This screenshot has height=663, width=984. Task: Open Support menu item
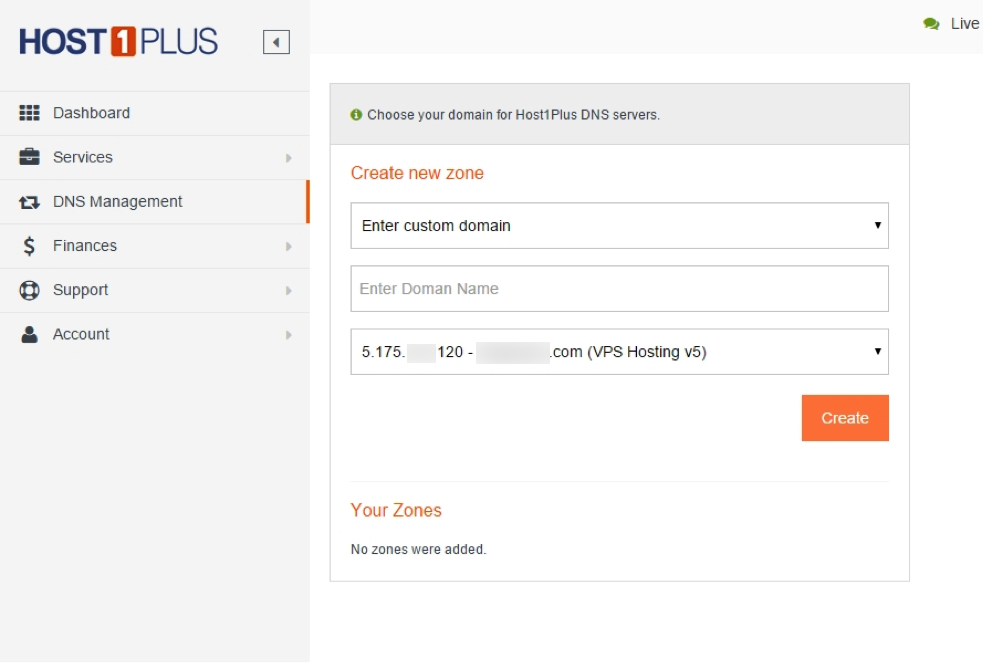[154, 290]
